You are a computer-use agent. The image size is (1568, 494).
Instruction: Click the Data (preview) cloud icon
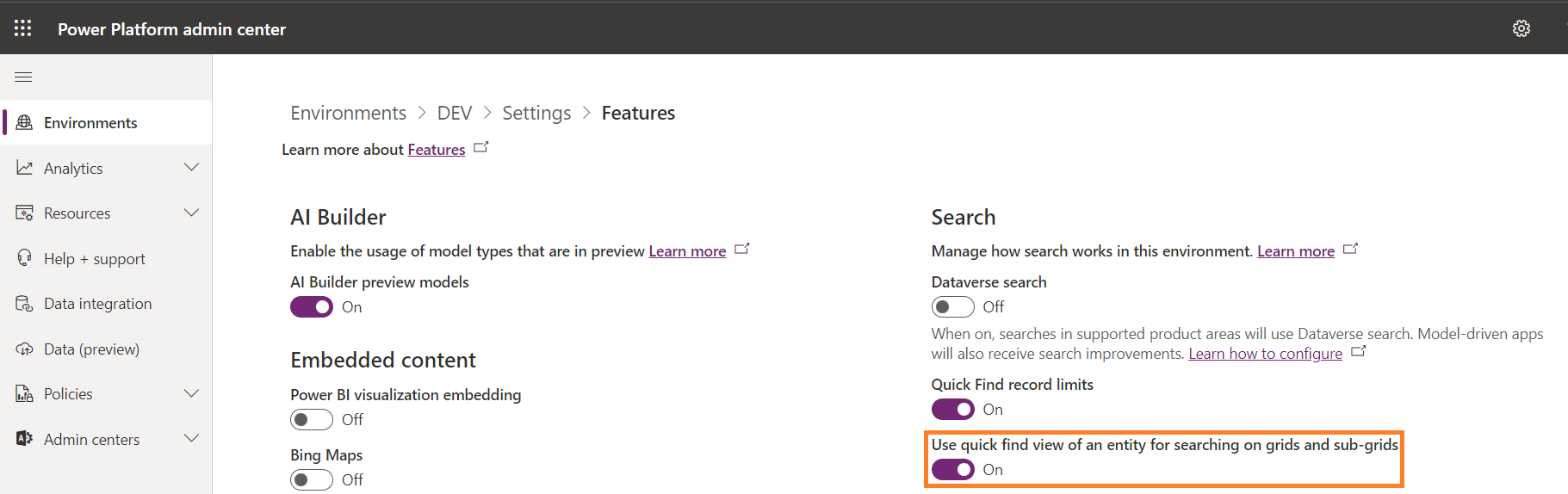24,349
